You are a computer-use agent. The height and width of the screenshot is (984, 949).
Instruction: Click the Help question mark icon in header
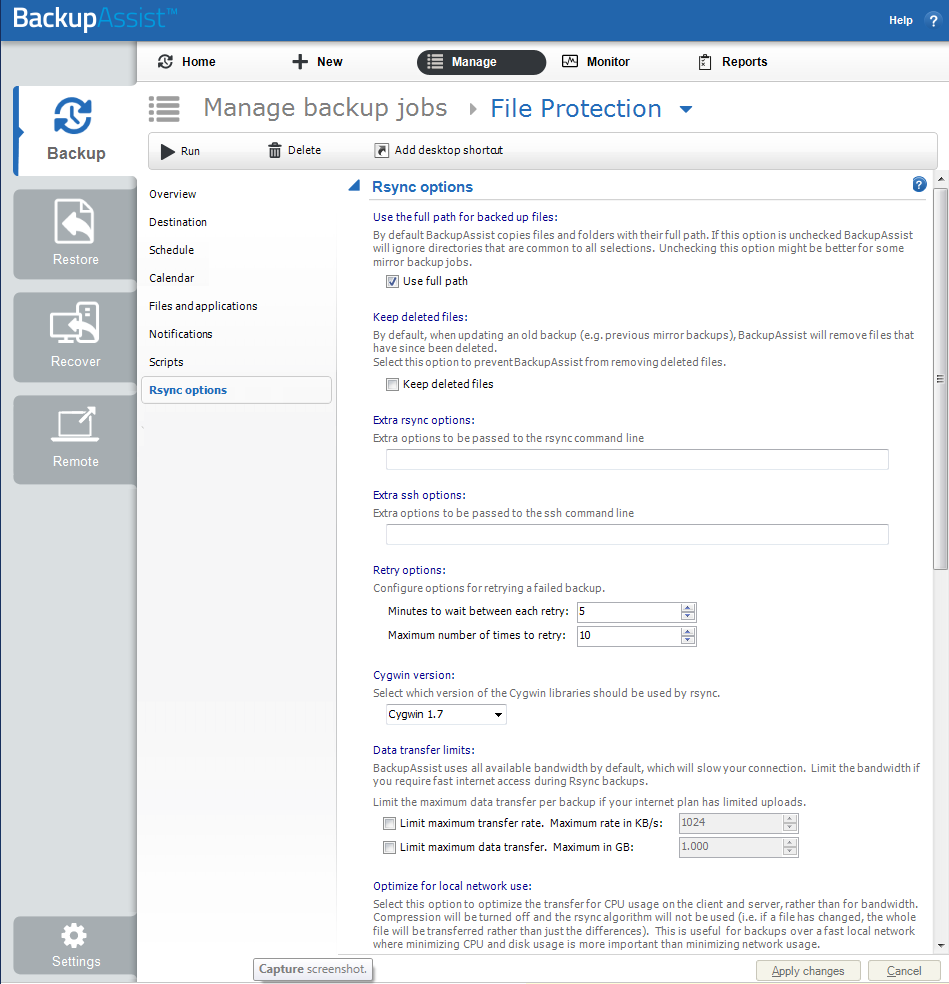point(933,20)
